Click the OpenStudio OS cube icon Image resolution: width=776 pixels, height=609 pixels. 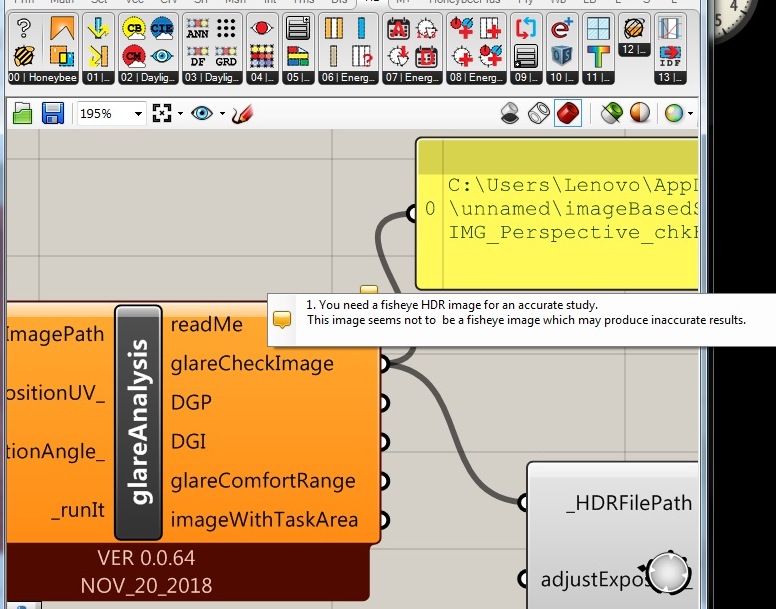(x=562, y=56)
